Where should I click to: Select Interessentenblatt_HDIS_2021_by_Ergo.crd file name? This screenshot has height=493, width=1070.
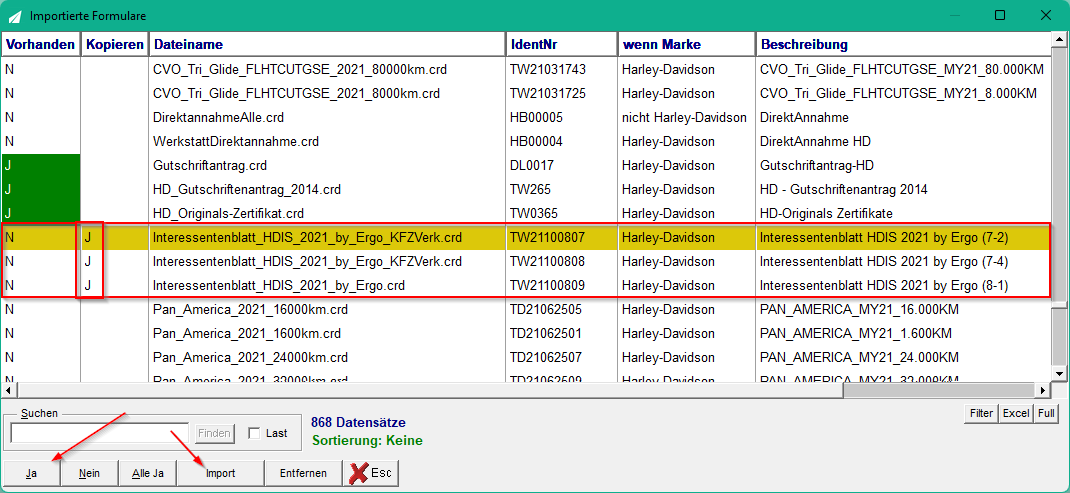click(279, 285)
